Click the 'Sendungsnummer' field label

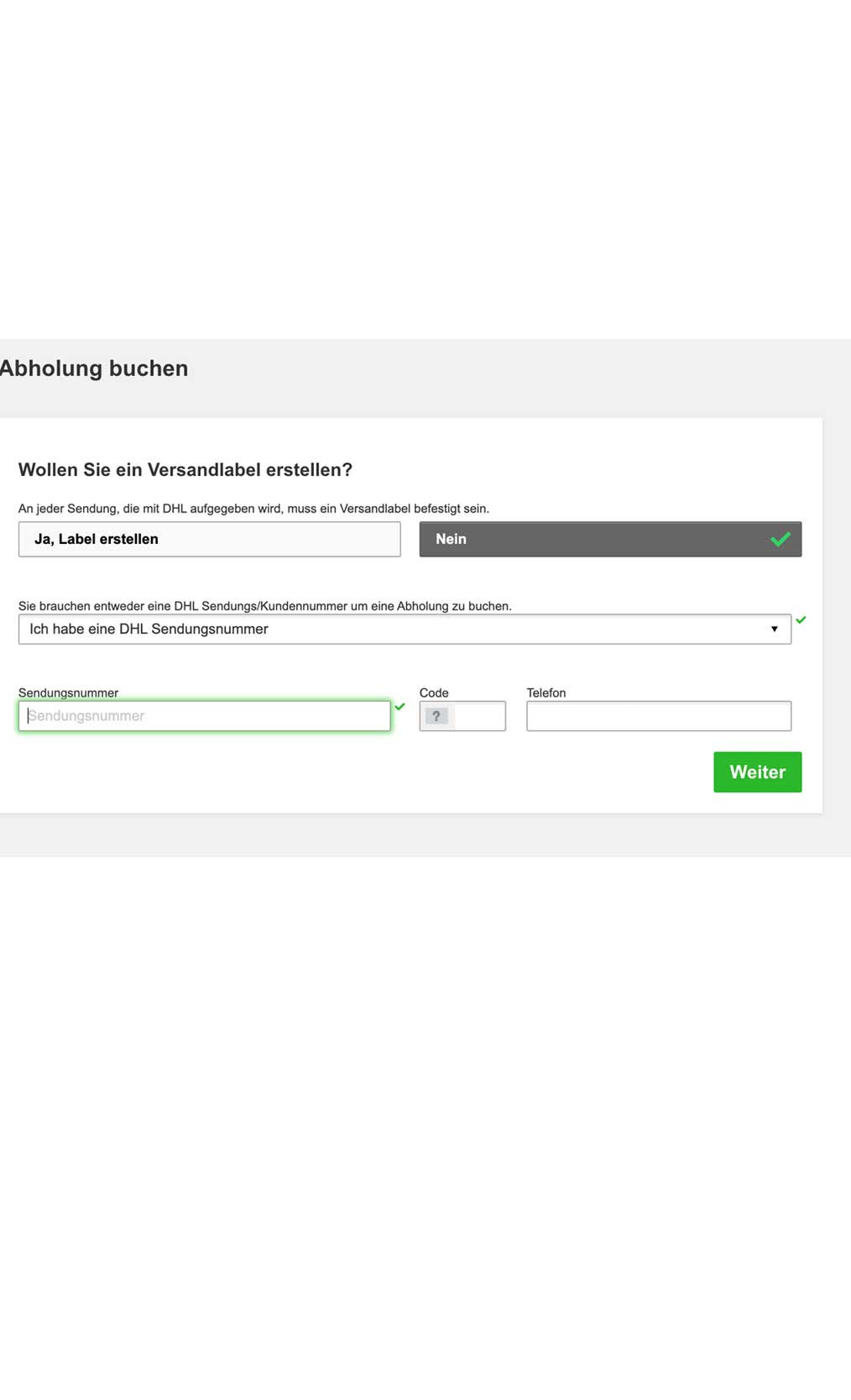click(68, 692)
